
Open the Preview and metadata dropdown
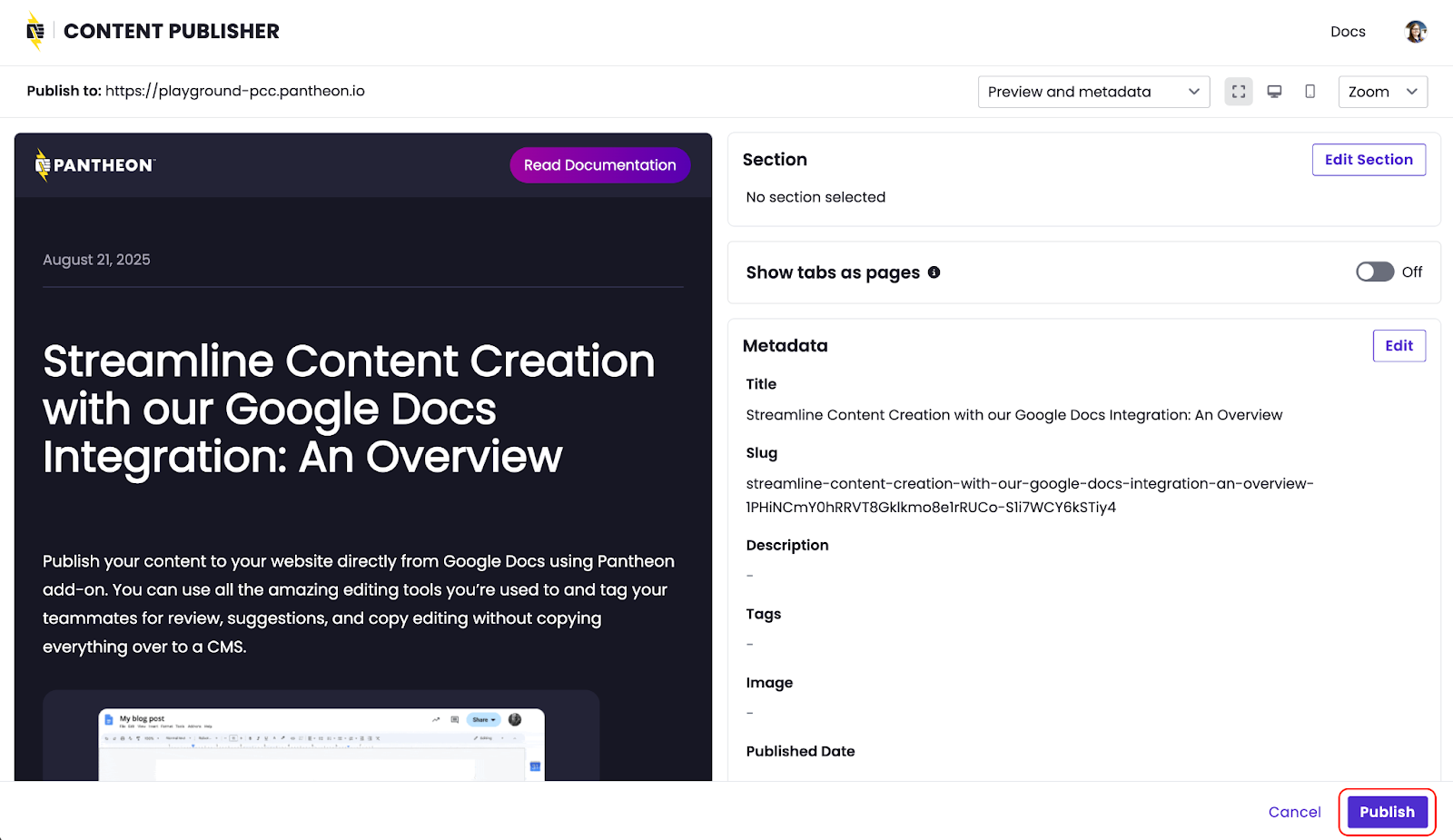pyautogui.click(x=1092, y=92)
